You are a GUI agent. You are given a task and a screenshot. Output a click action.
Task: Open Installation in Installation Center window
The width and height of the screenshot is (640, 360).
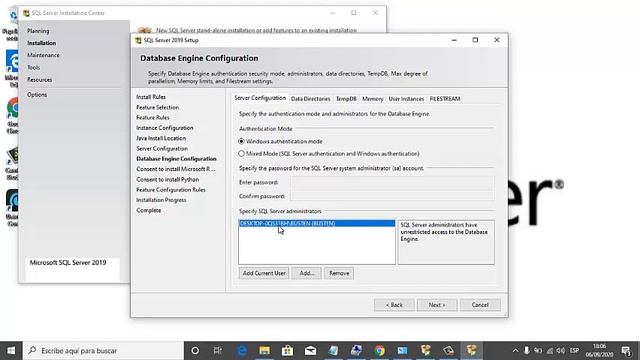point(42,43)
